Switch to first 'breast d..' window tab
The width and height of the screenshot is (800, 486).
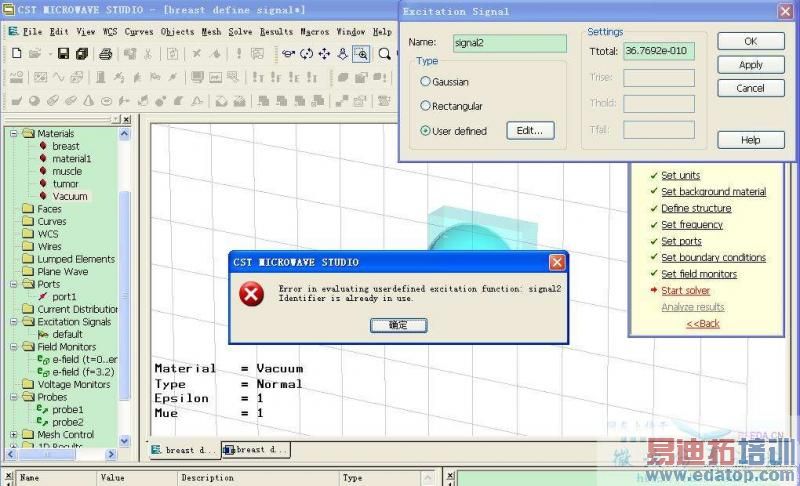tap(185, 450)
